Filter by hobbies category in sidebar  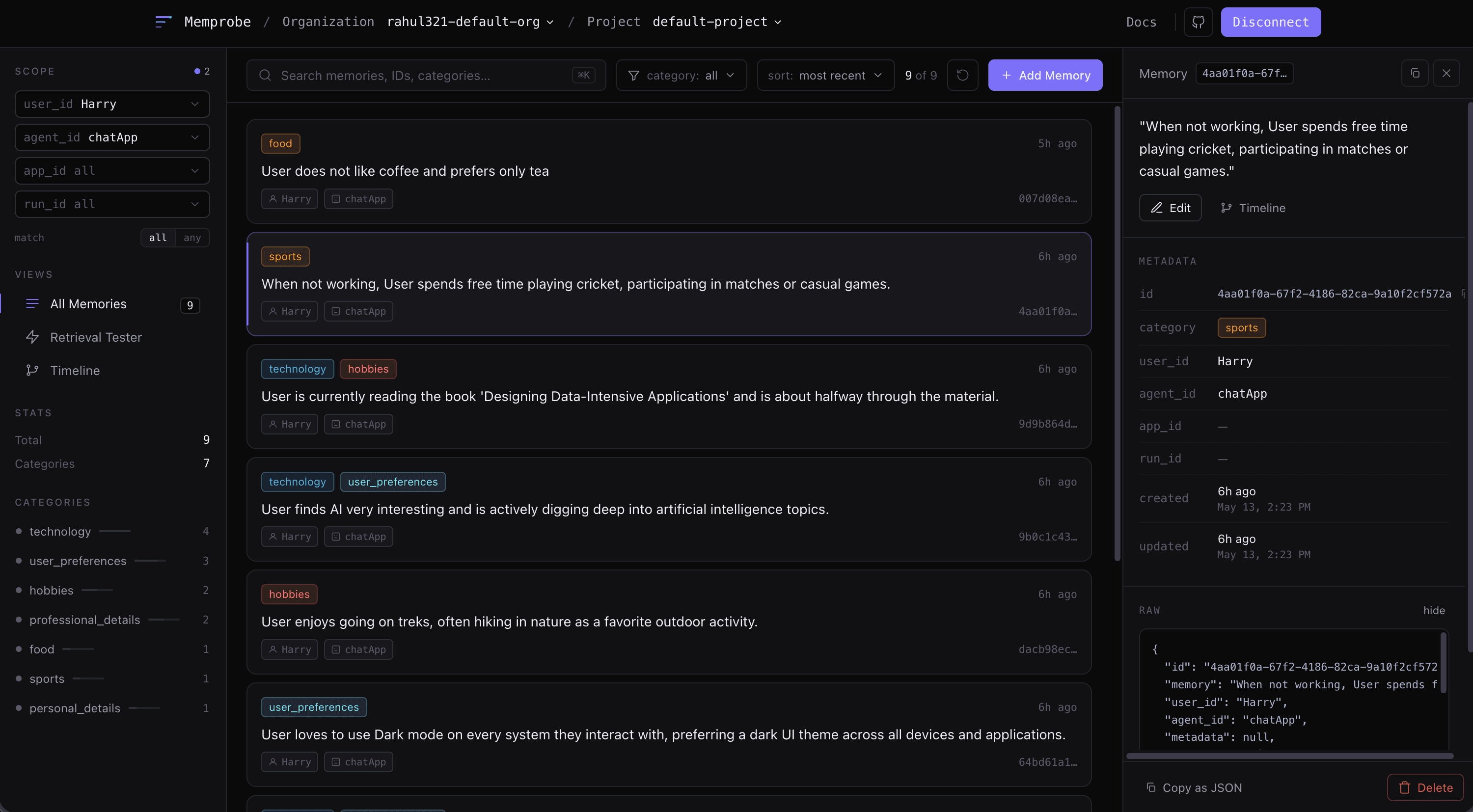pos(112,590)
